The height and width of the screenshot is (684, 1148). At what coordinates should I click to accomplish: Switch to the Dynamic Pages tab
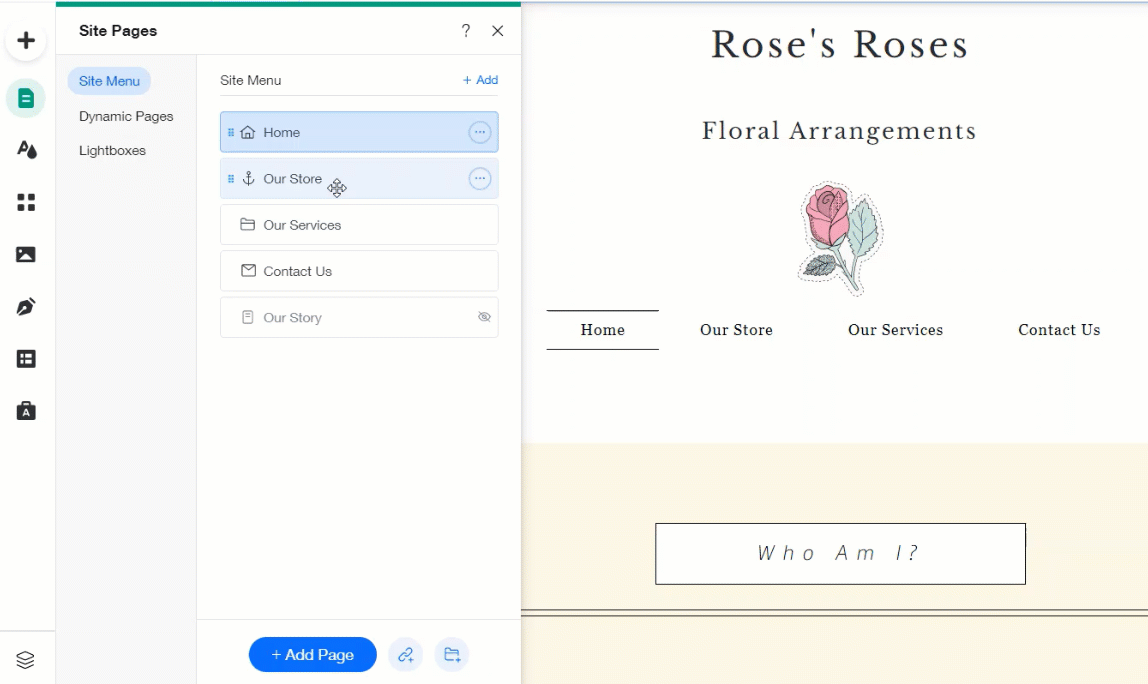click(126, 116)
